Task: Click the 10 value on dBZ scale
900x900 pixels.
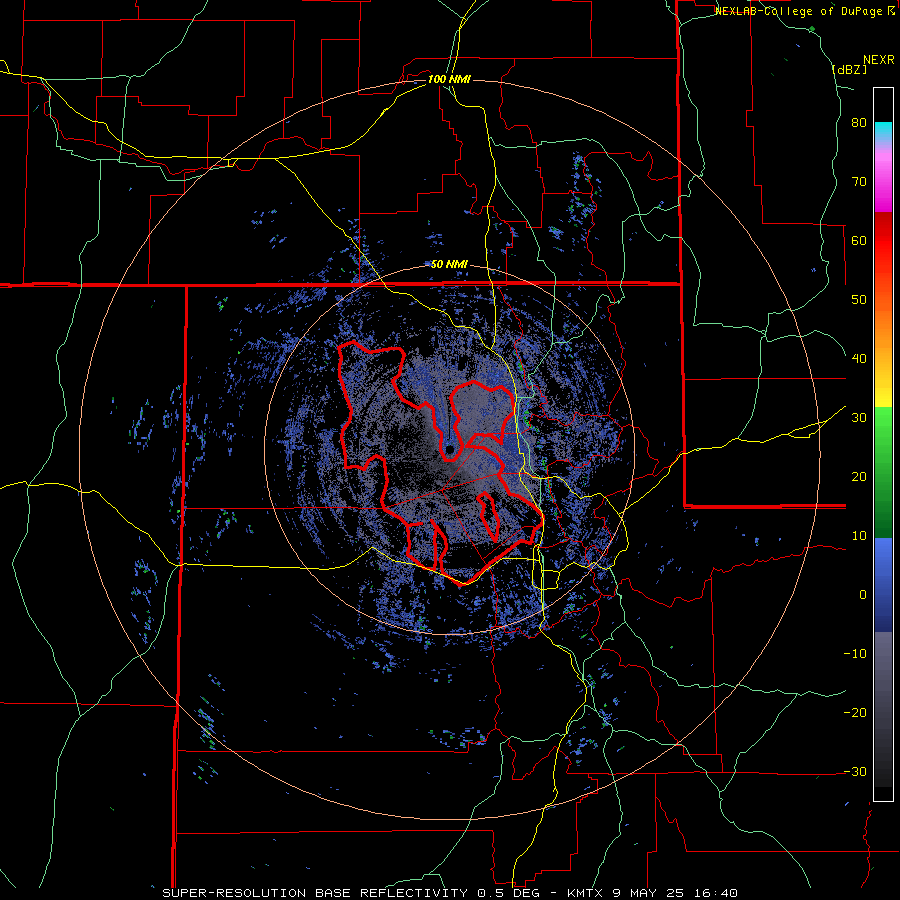Action: pyautogui.click(x=859, y=536)
